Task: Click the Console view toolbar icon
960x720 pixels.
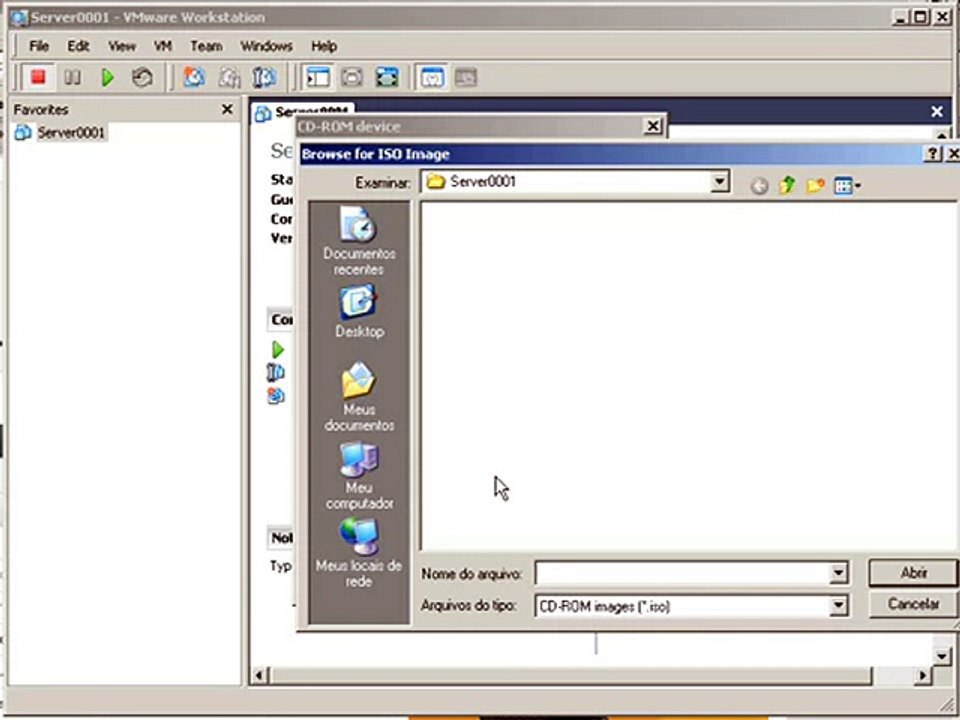Action: (x=466, y=77)
